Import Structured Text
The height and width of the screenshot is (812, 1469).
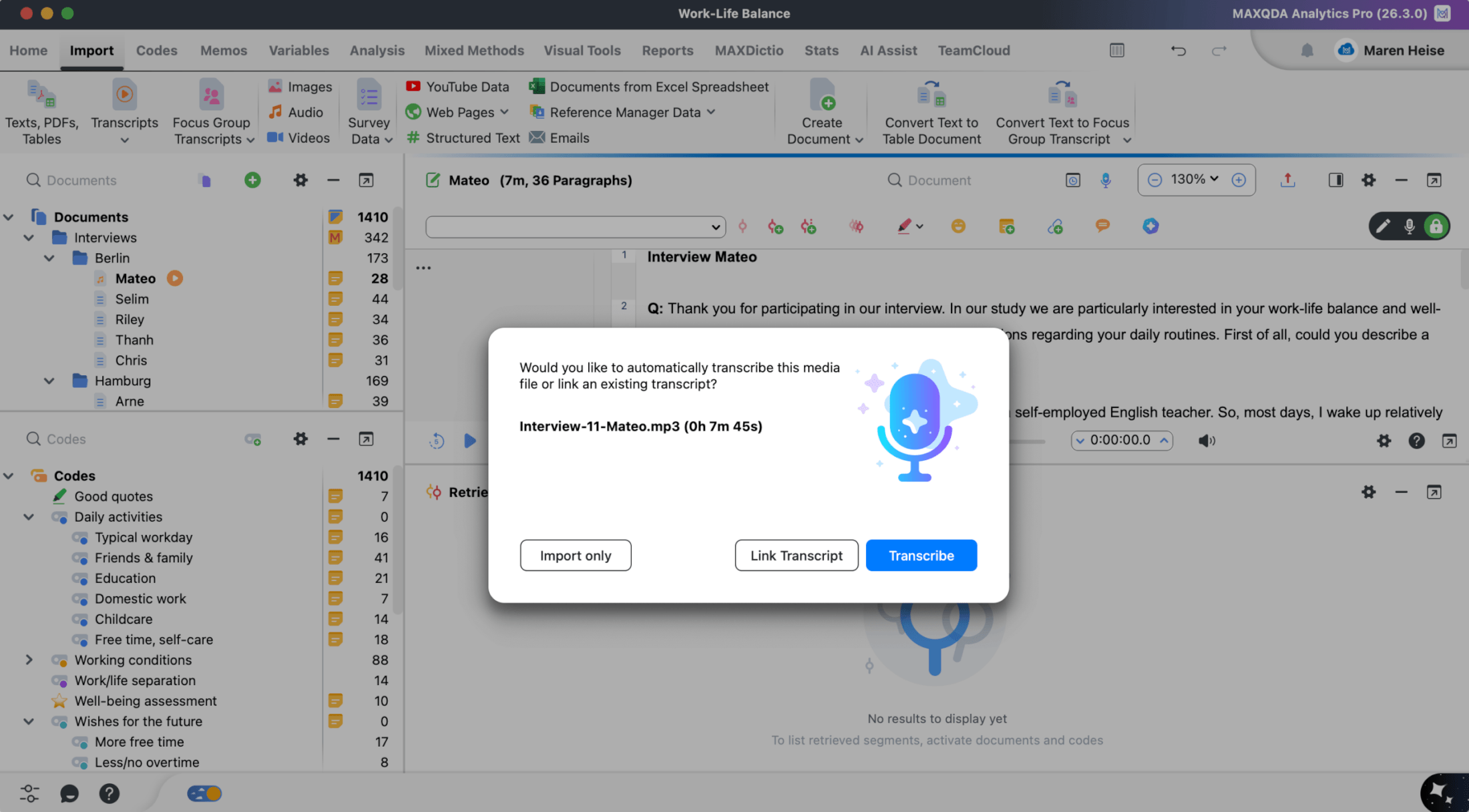[x=463, y=138]
